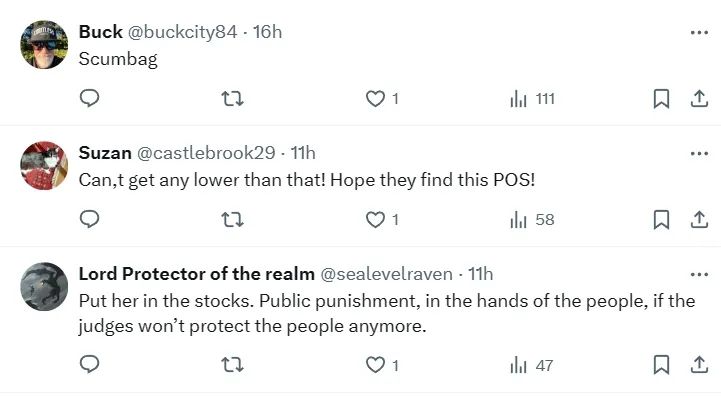Open more menu on Lord Protector's tweet

(699, 275)
